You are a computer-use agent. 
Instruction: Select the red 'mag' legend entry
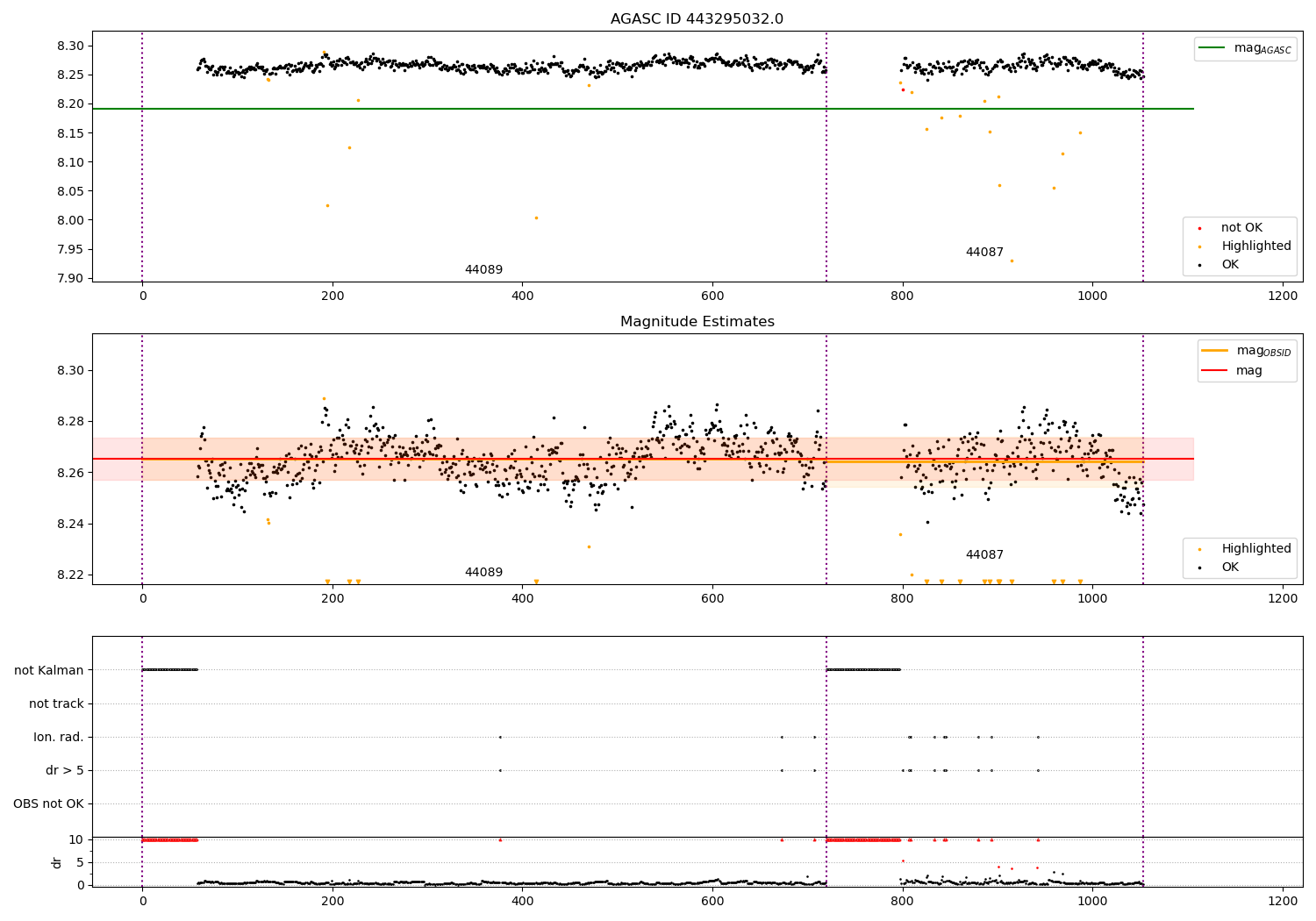click(1233, 371)
